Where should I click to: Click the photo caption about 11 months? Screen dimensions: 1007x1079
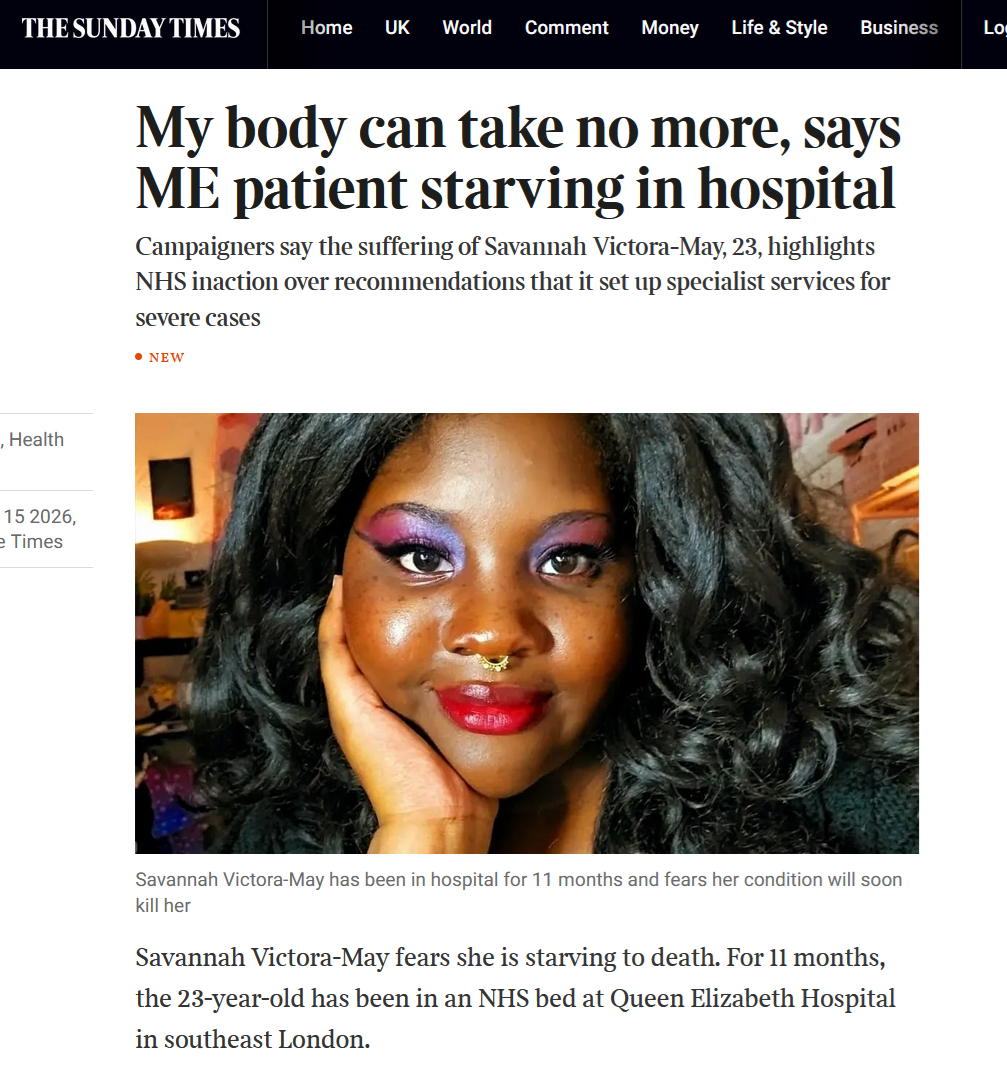tap(518, 893)
